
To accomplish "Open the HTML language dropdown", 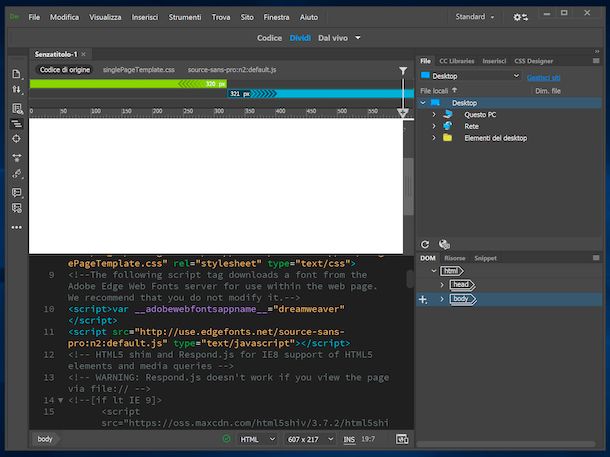I will 258,439.
